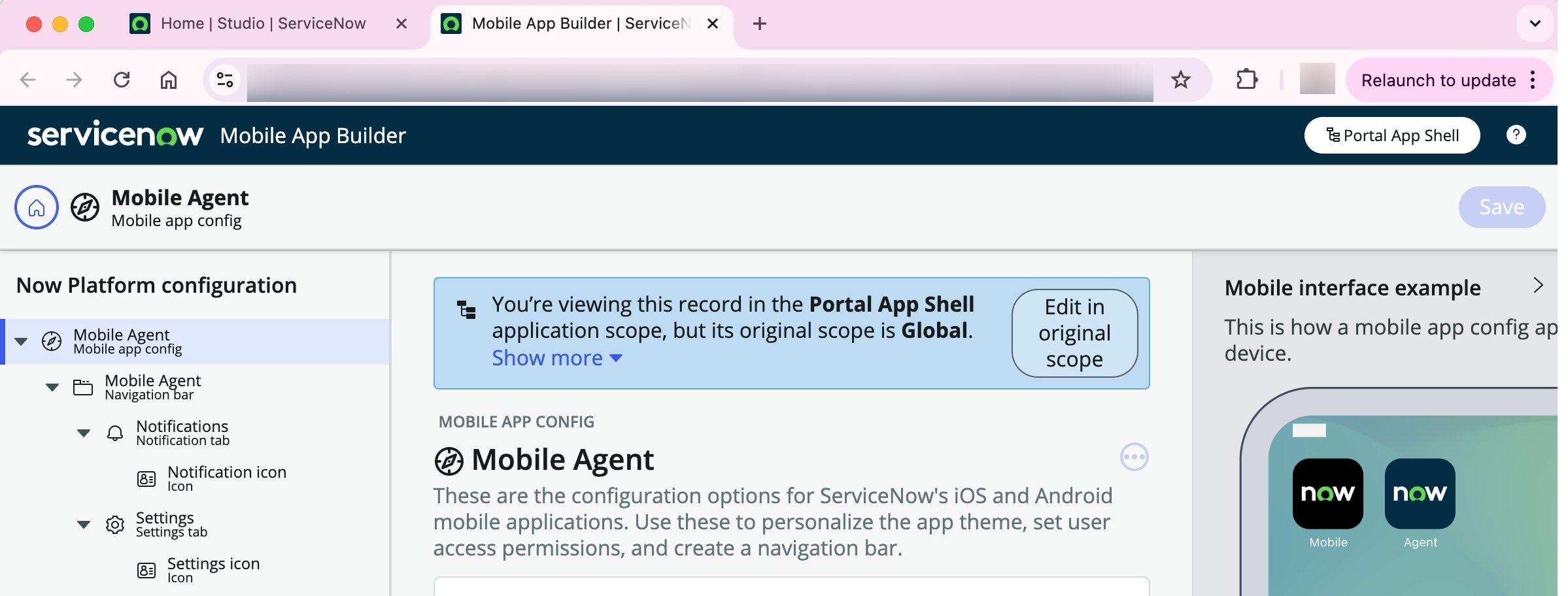This screenshot has height=596, width=1568.
Task: Click the Settings icon row's card icon
Action: (146, 570)
